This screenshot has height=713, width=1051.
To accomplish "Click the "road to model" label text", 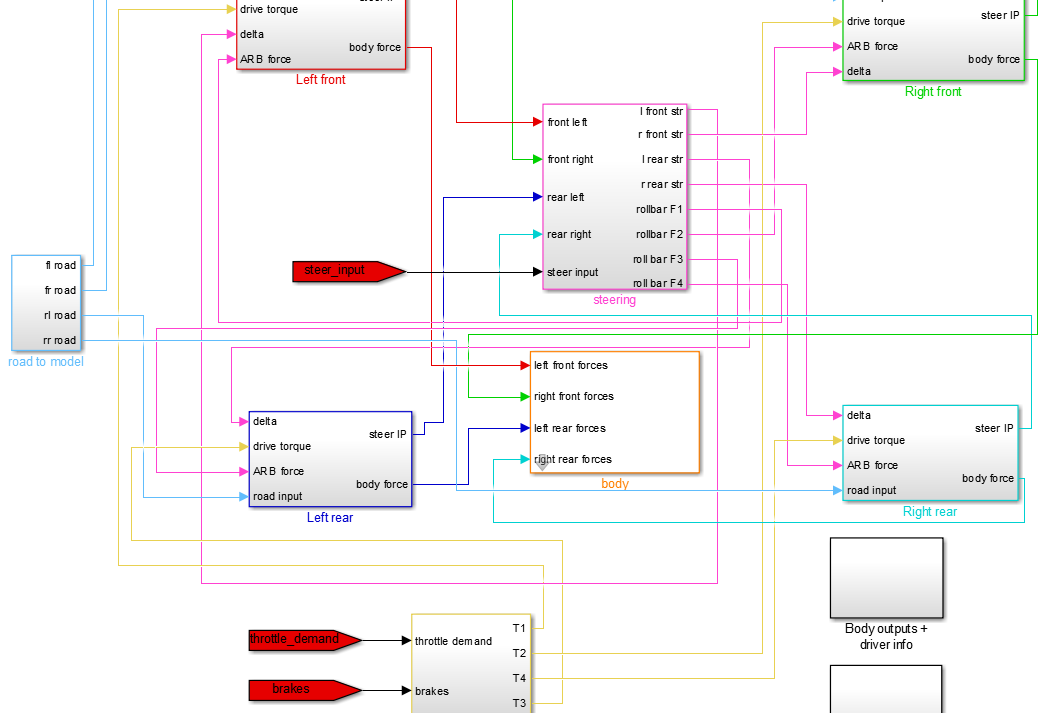I will [46, 362].
